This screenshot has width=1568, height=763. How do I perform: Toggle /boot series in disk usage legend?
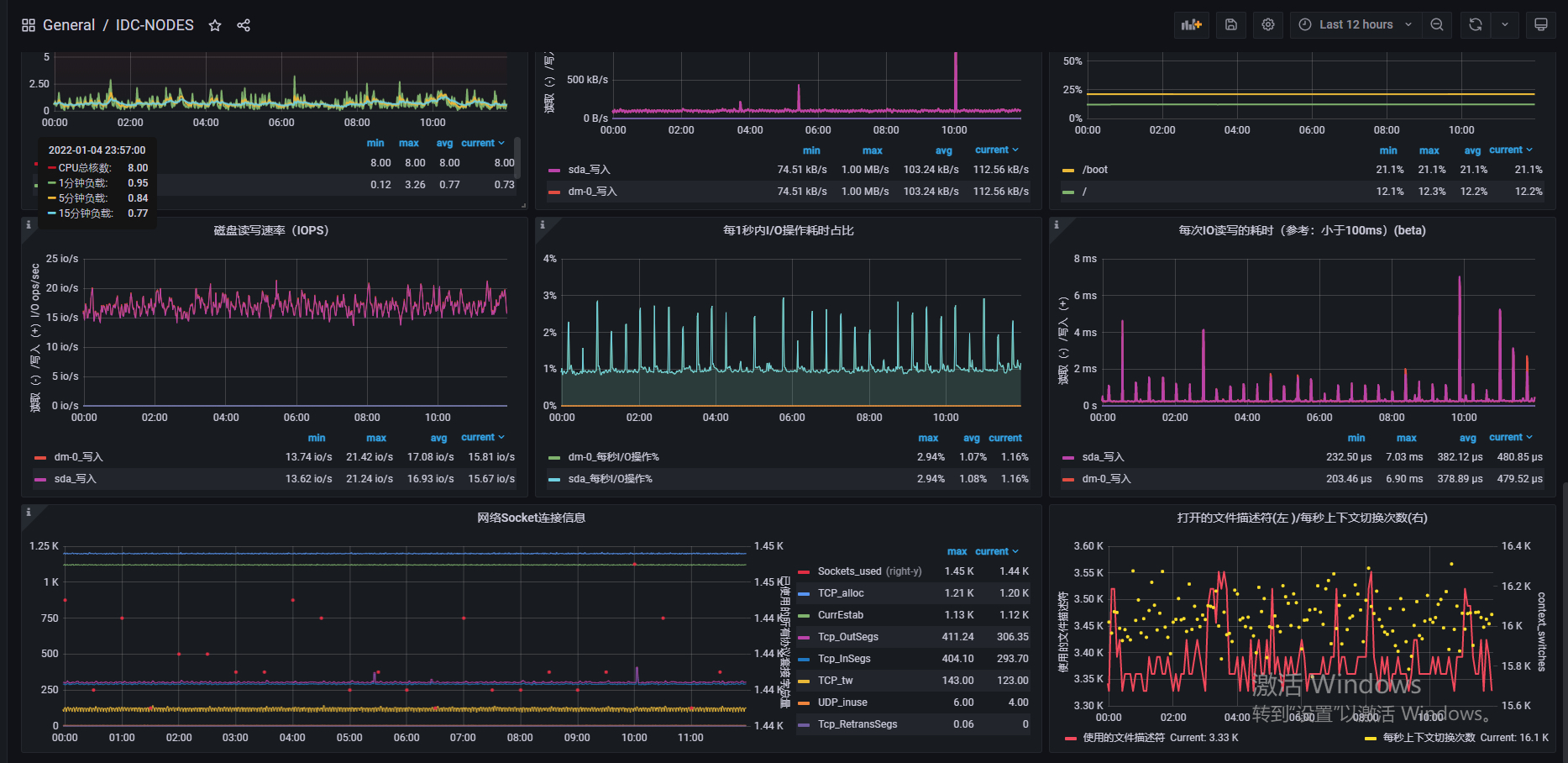click(1095, 170)
